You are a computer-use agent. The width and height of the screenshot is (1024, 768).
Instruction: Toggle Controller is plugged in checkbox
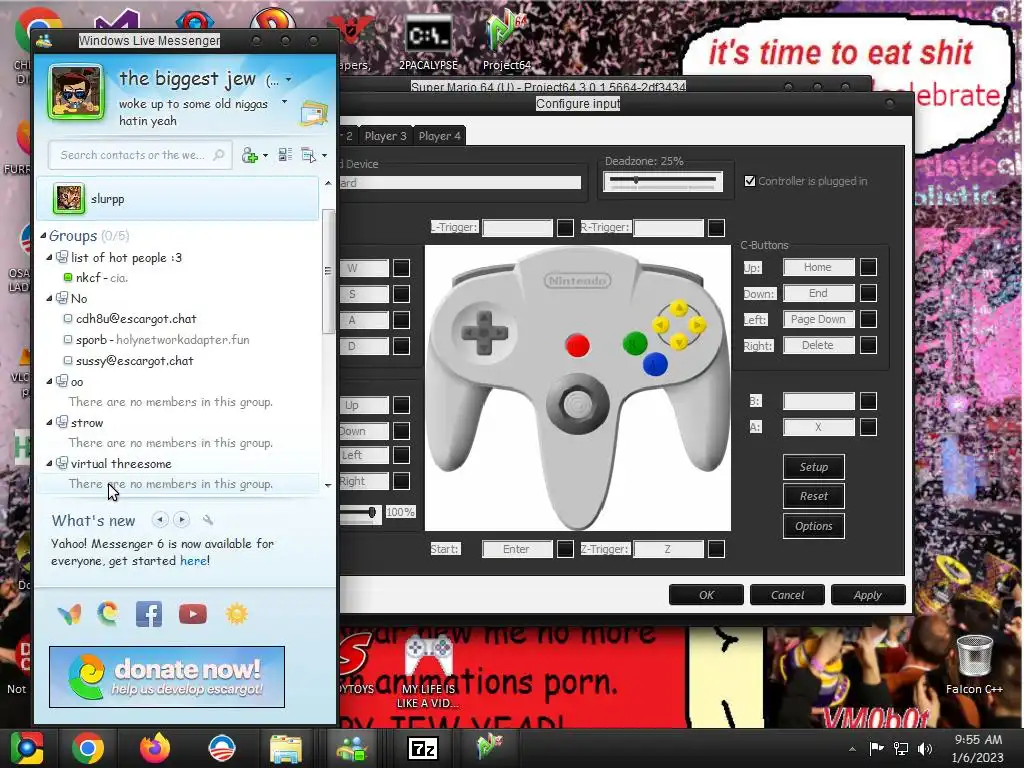750,181
